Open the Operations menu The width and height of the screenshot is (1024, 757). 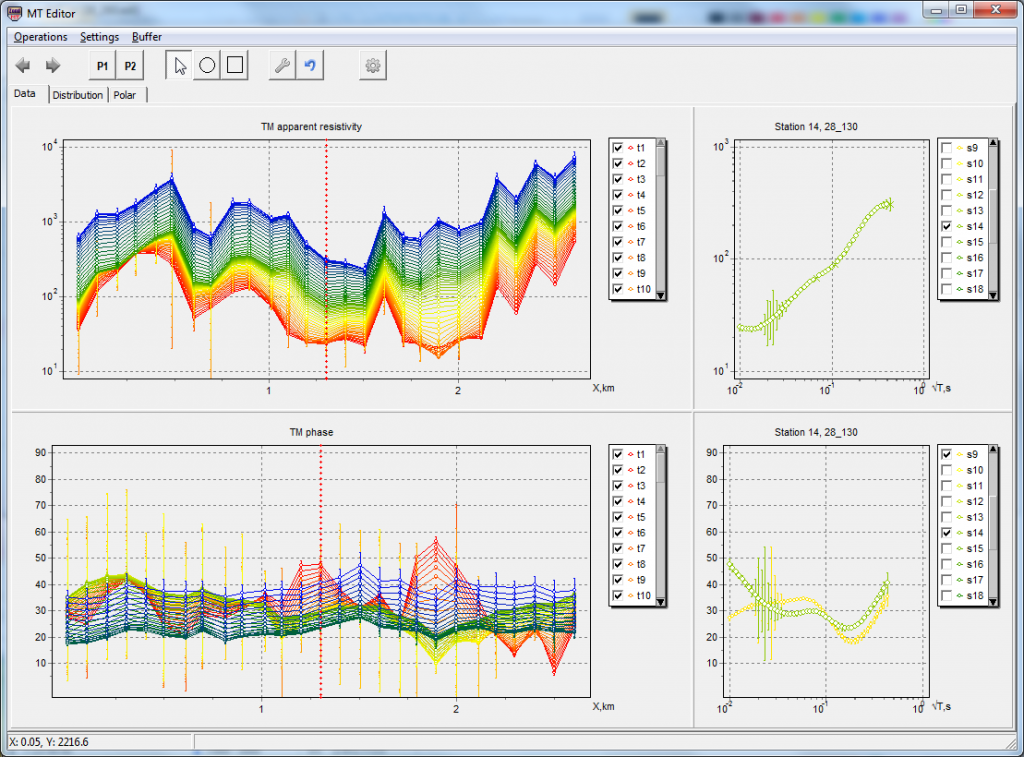[x=39, y=36]
